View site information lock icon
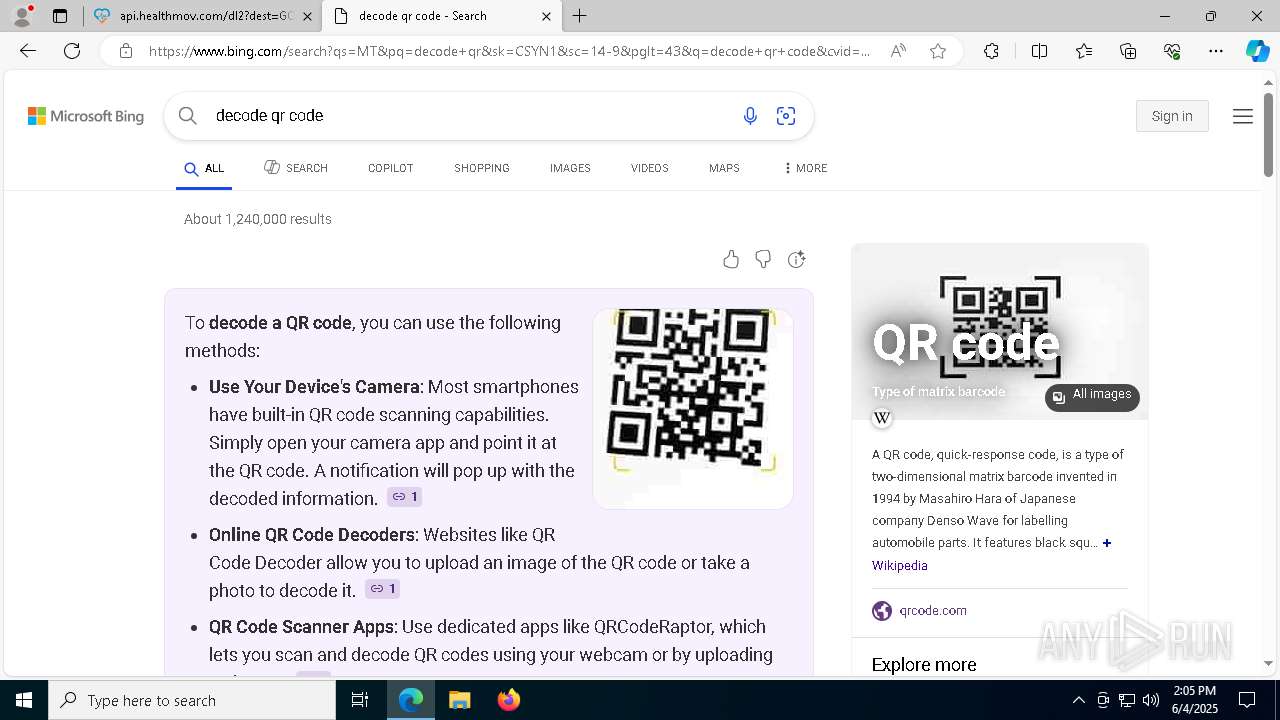Viewport: 1280px width, 720px height. pyautogui.click(x=126, y=51)
